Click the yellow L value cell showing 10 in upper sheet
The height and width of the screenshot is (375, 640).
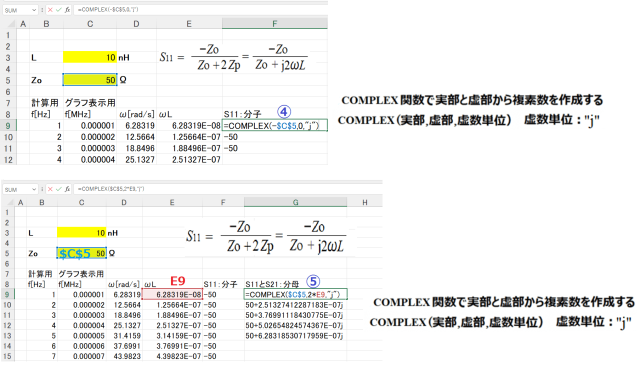[x=90, y=58]
